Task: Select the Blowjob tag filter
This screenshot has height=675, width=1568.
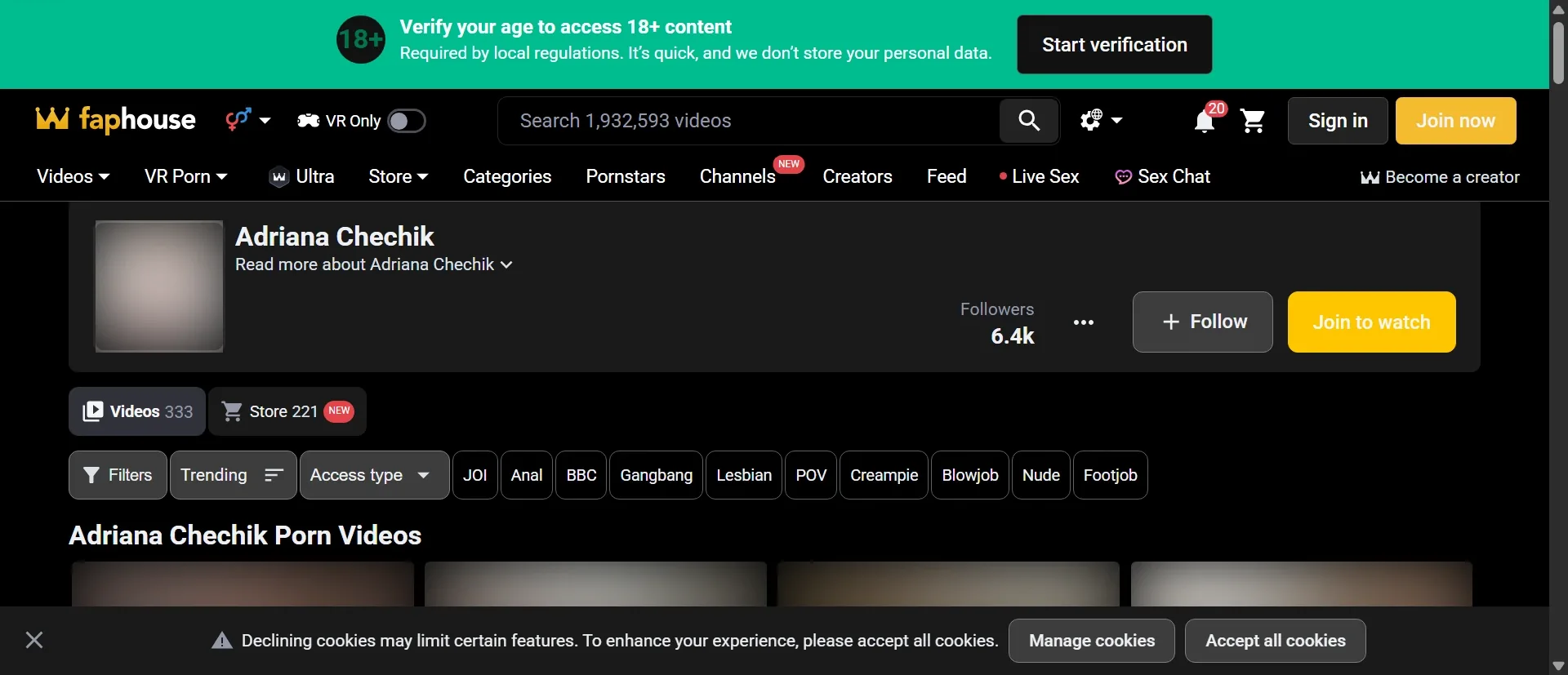Action: [970, 475]
